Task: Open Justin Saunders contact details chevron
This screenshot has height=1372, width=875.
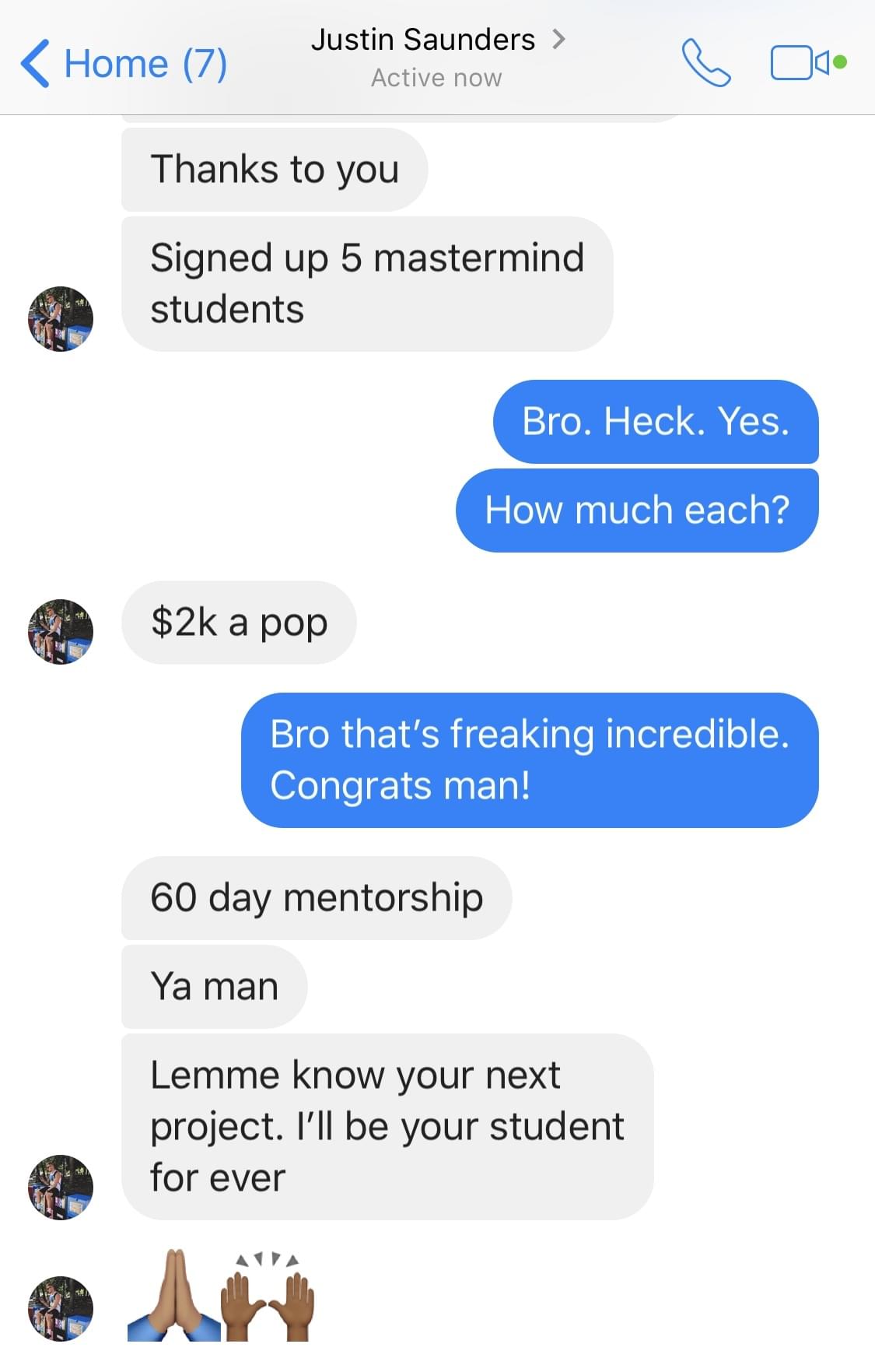Action: (558, 39)
